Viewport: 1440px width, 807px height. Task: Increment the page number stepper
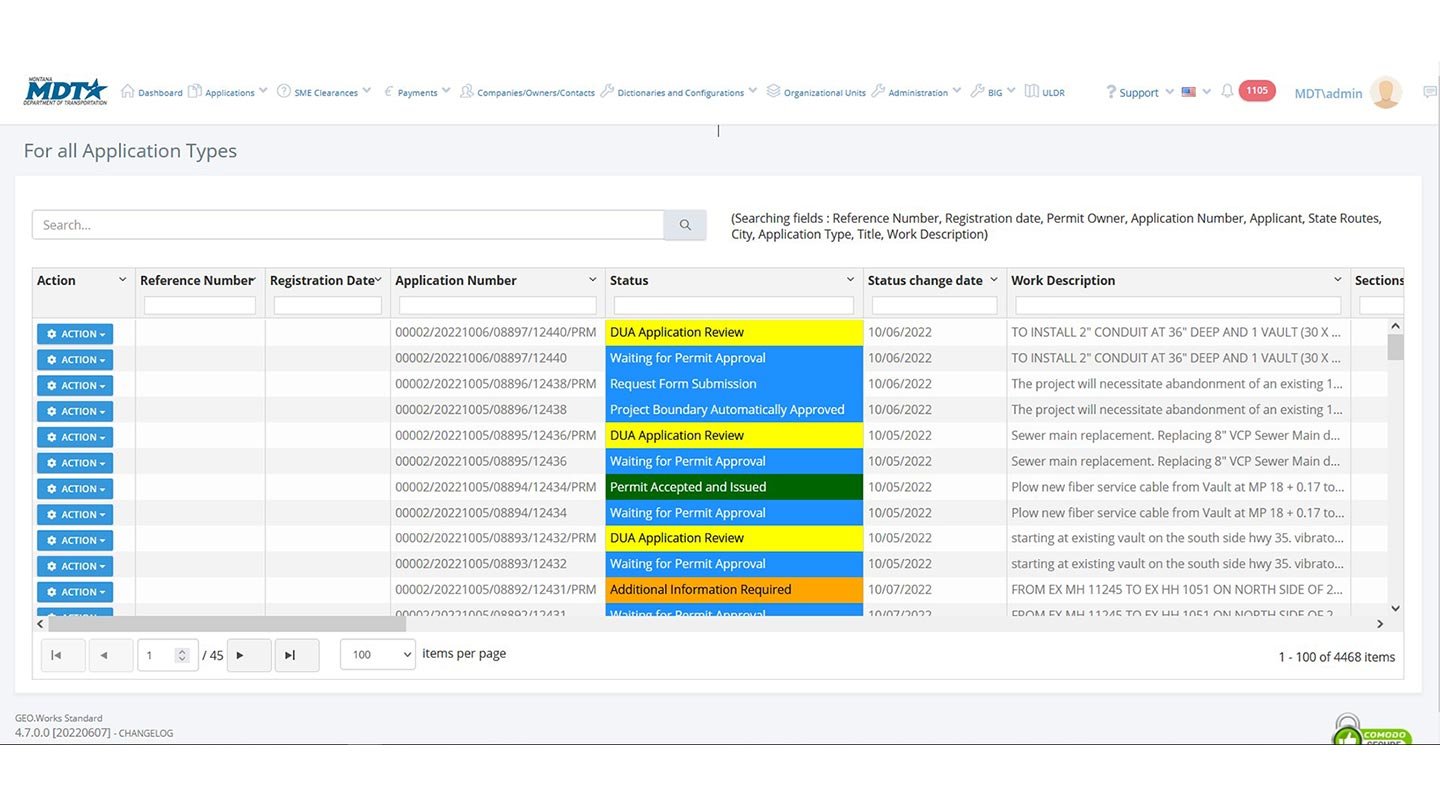tap(182, 651)
